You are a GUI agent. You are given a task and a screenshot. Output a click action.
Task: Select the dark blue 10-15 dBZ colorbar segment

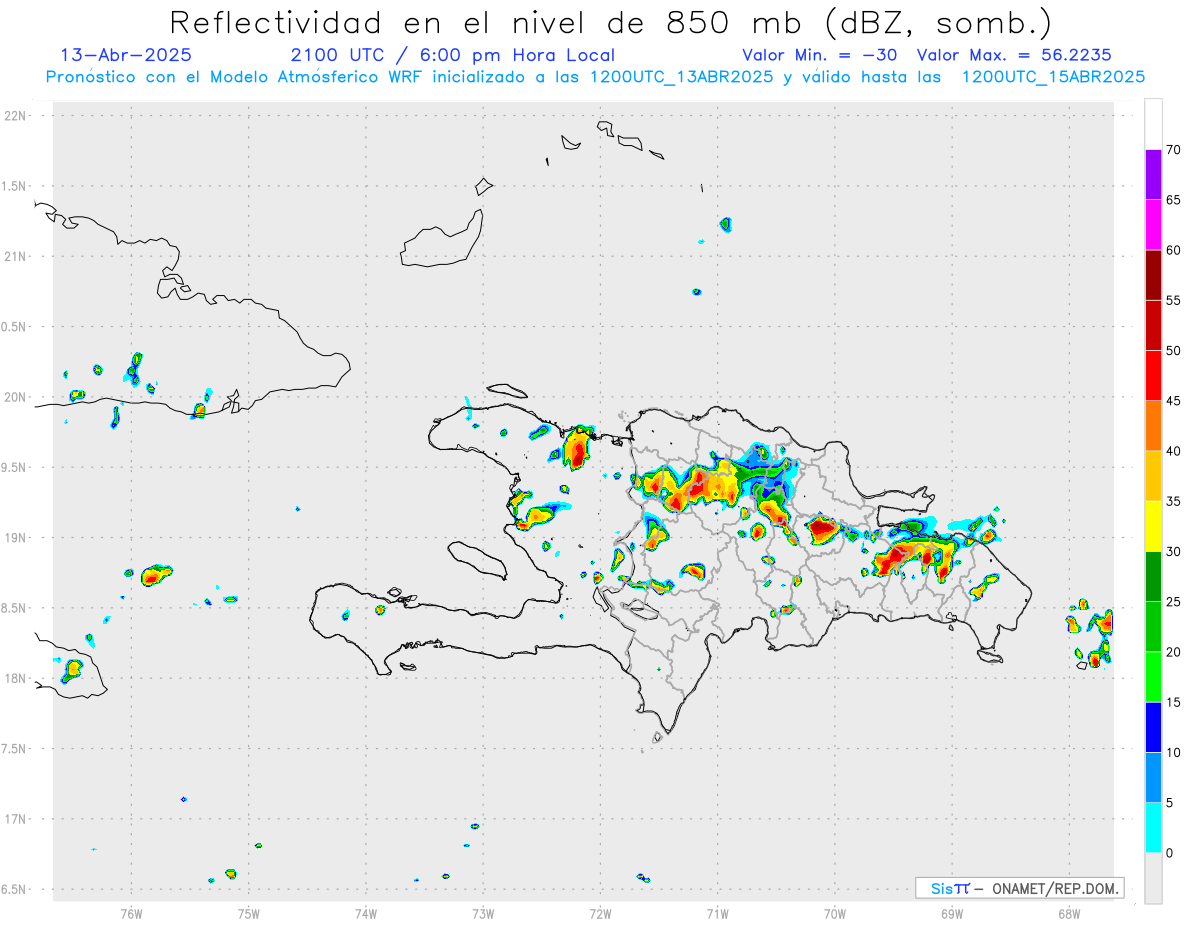coord(1153,727)
